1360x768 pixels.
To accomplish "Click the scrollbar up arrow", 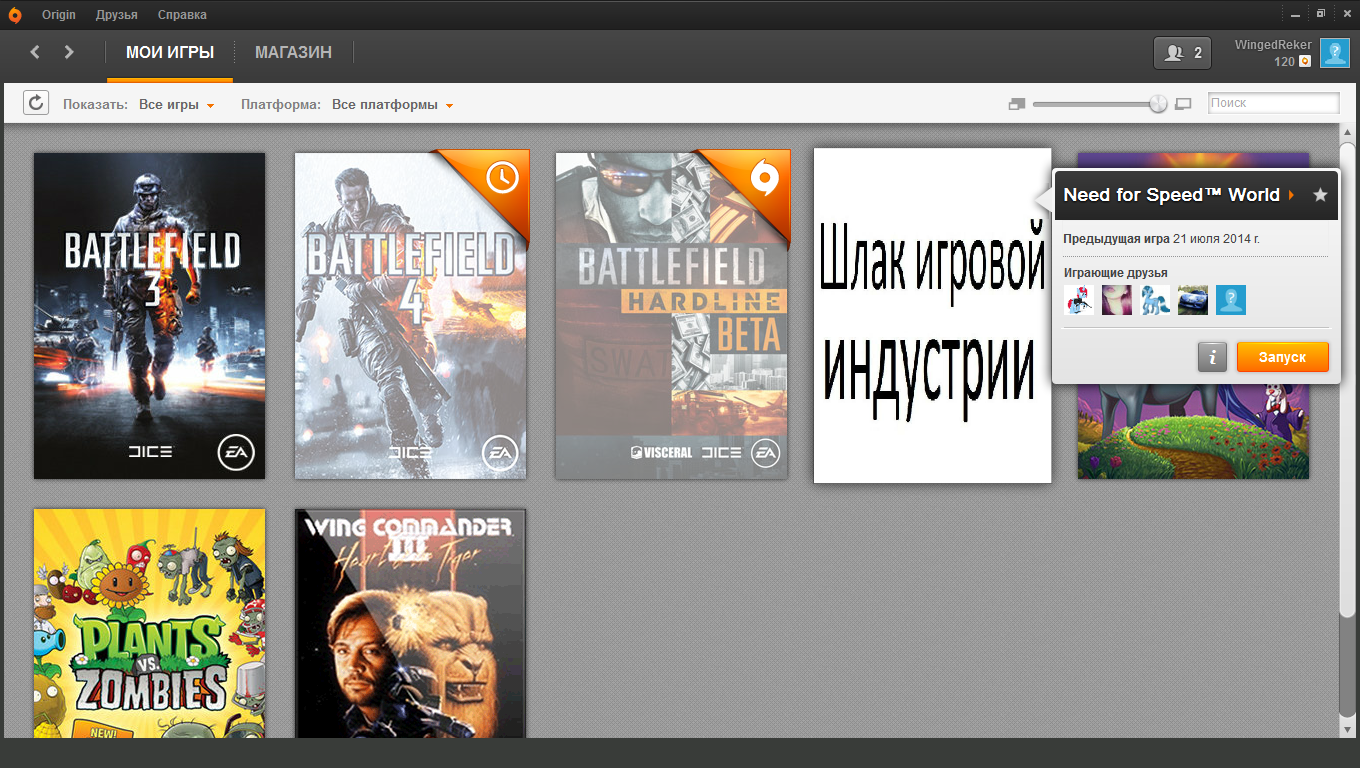I will [1347, 132].
